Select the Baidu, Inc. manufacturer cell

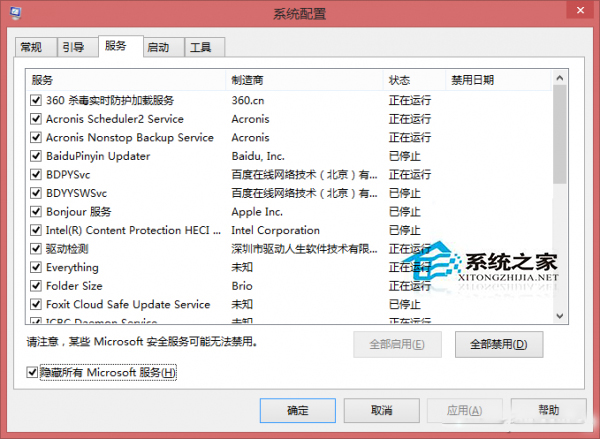point(258,156)
